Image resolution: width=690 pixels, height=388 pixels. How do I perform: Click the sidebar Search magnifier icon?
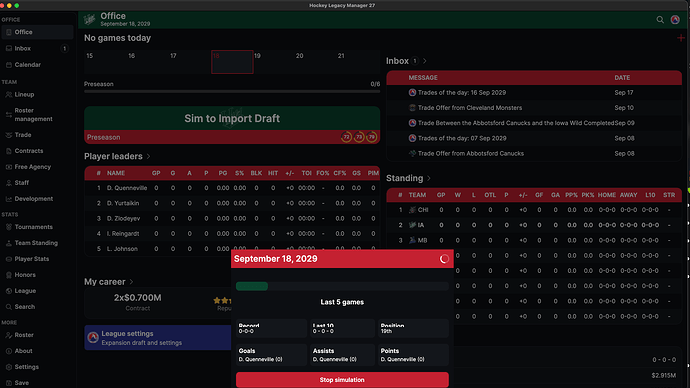[x=9, y=307]
